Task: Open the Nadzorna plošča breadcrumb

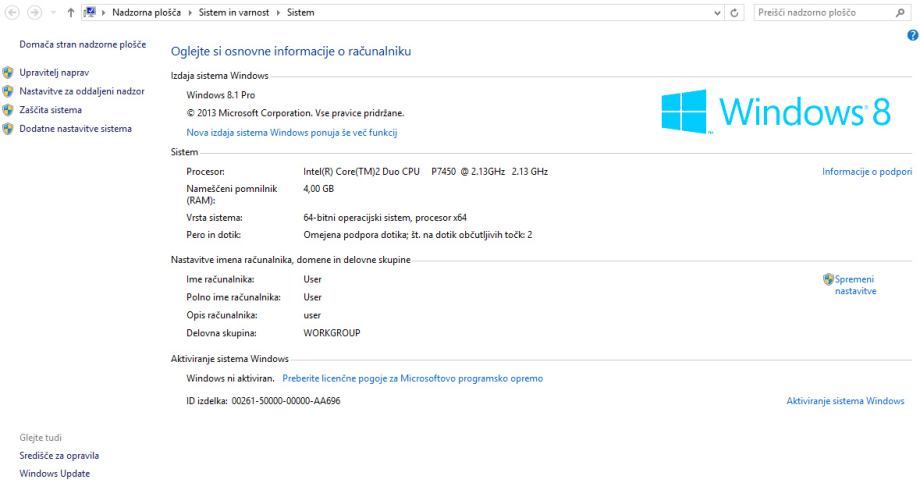Action: 147,12
